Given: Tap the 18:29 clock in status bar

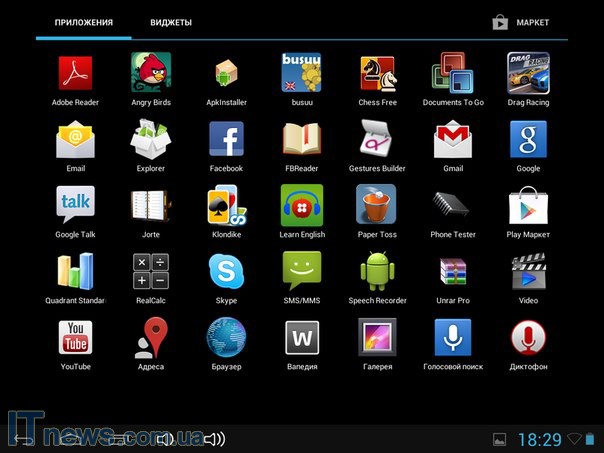Looking at the screenshot, I should pos(539,439).
